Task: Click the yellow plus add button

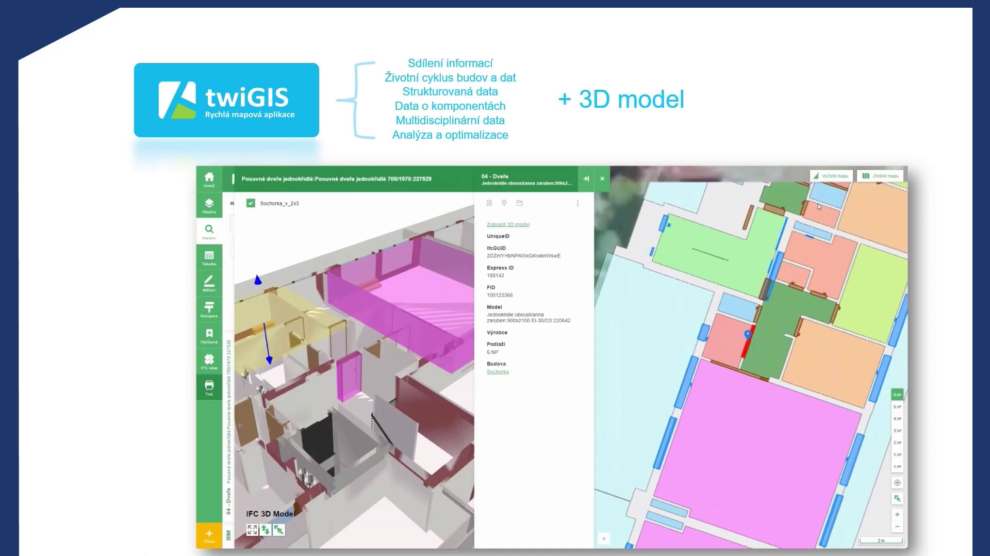Action: click(x=209, y=535)
